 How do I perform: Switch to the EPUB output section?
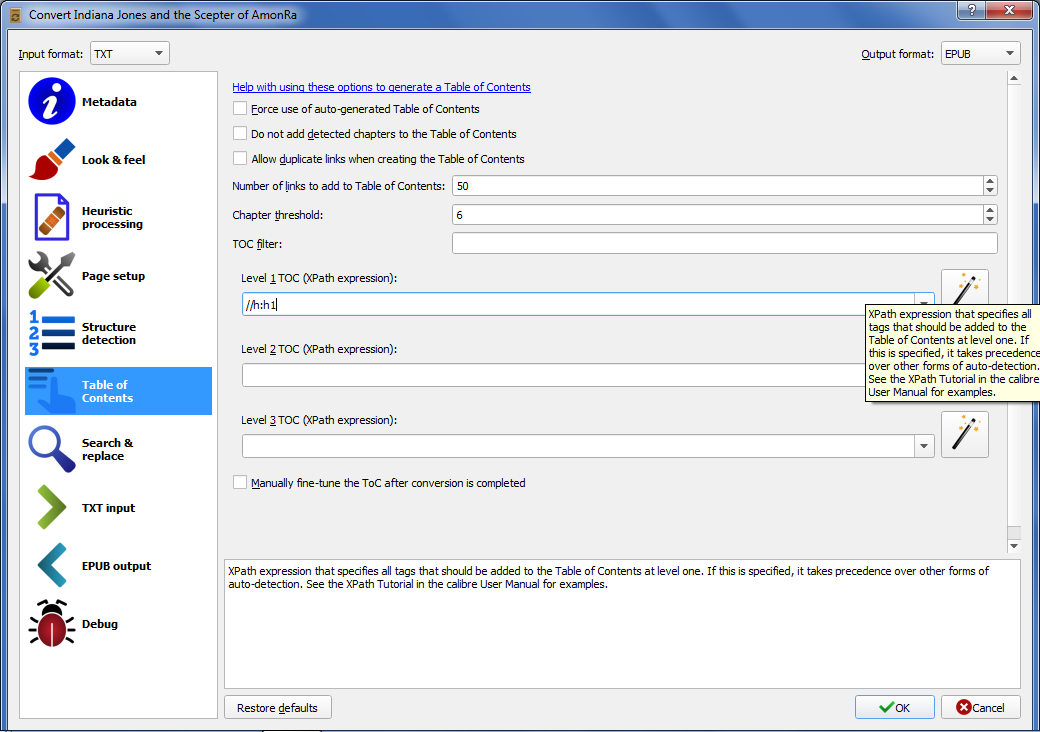116,566
